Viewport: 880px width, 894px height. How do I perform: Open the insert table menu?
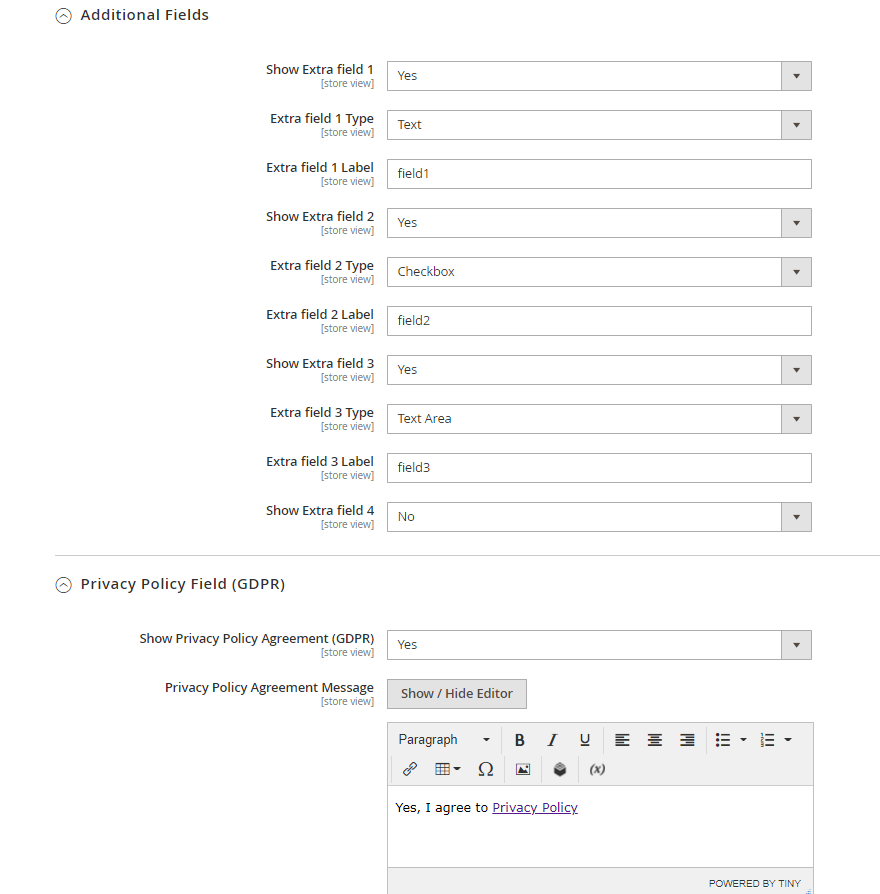pyautogui.click(x=447, y=769)
